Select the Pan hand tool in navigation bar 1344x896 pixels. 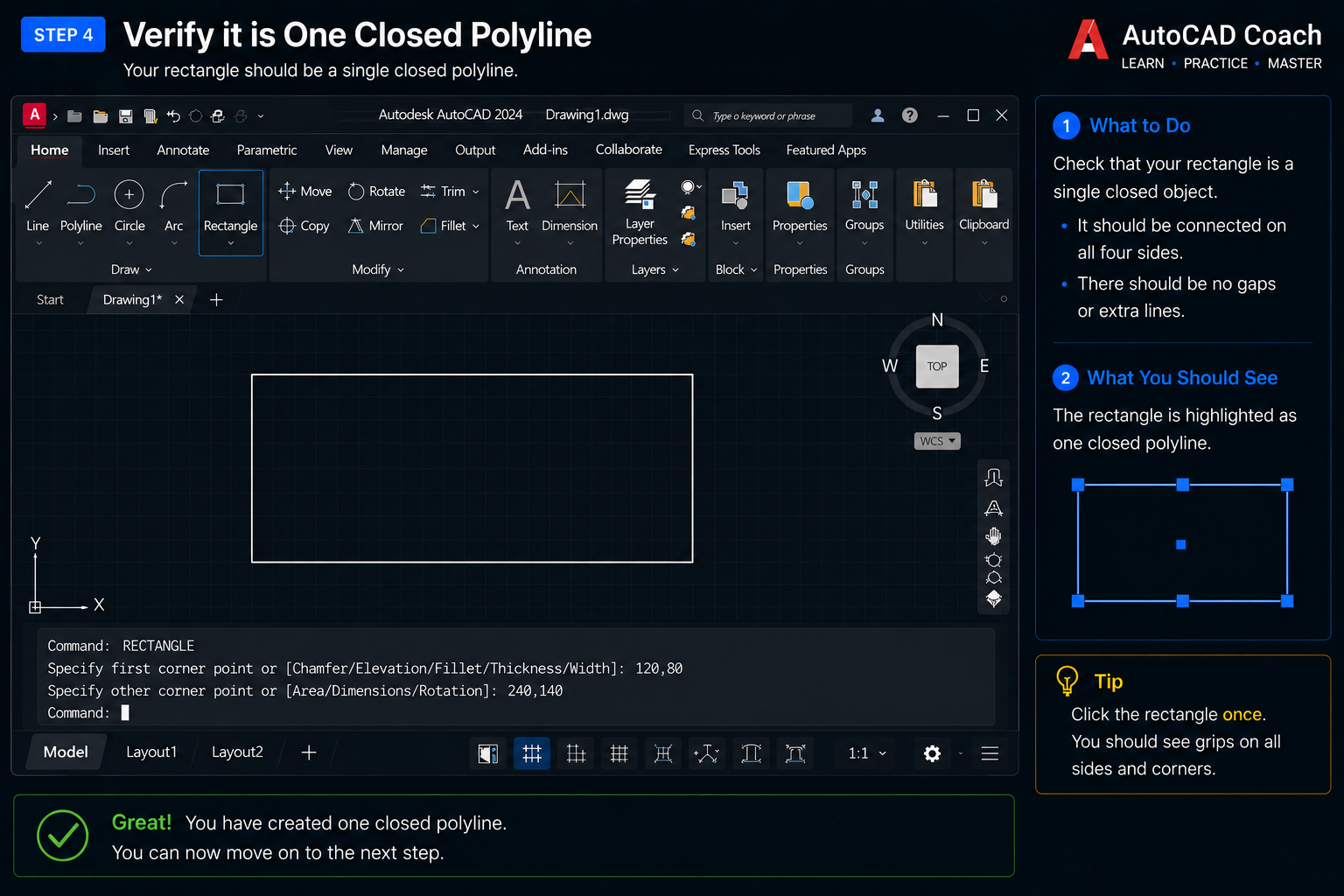[993, 535]
